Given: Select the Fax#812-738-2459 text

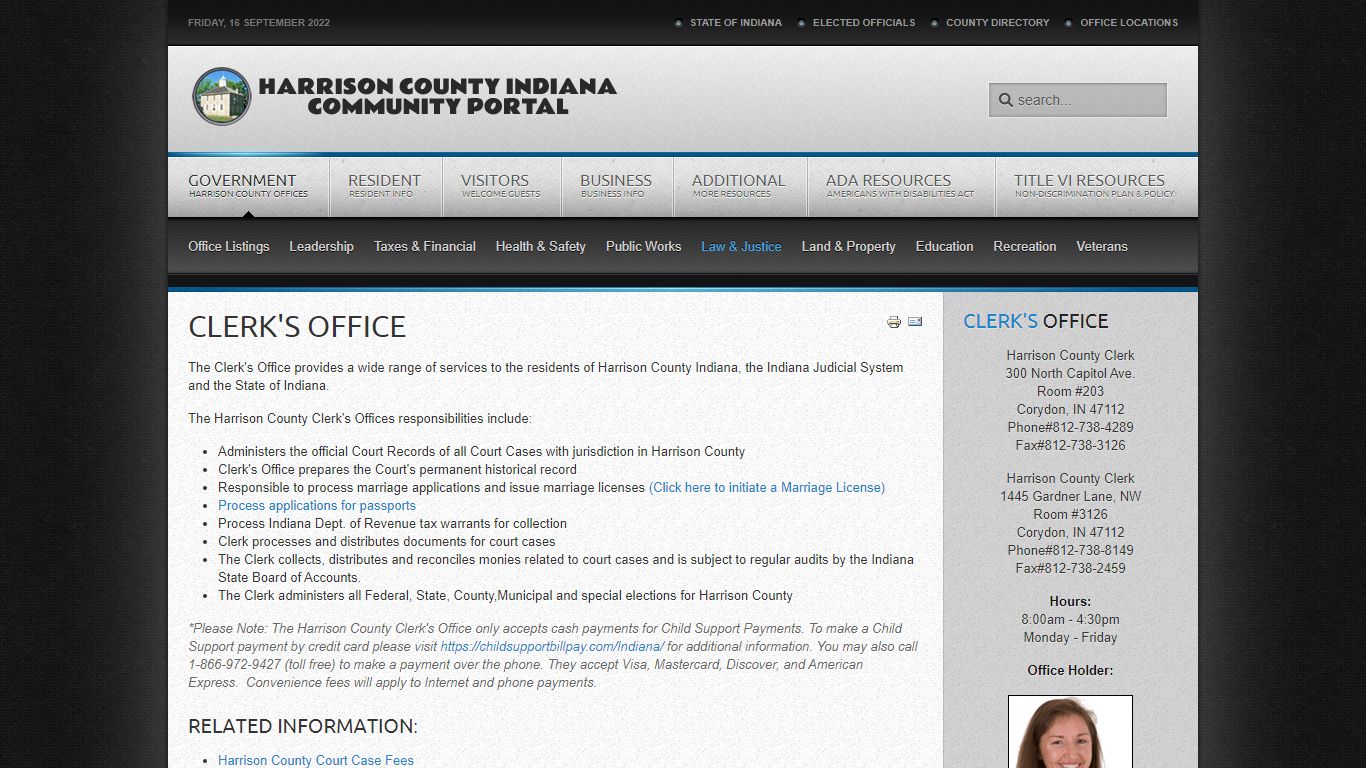Looking at the screenshot, I should (x=1070, y=569).
